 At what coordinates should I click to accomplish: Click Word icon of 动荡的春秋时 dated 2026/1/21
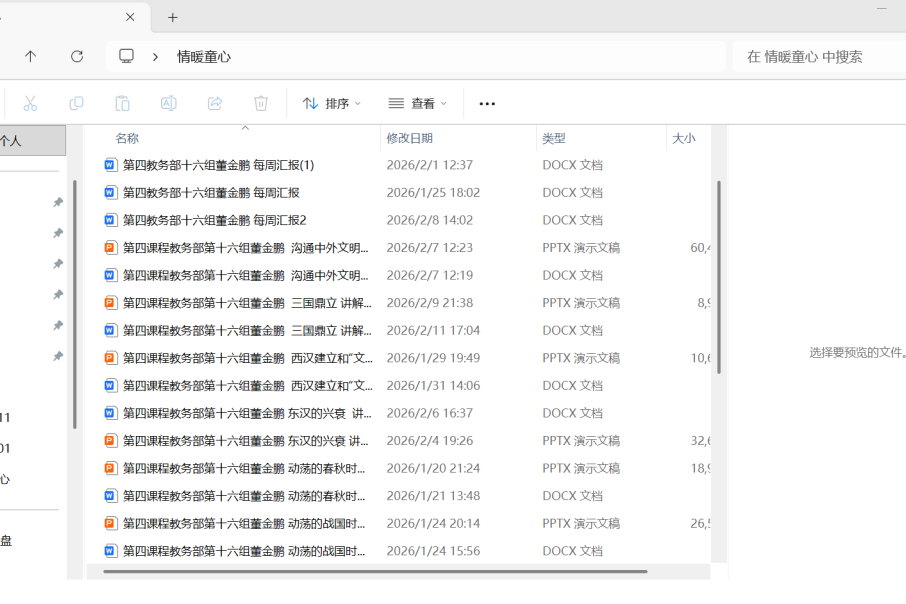click(110, 496)
